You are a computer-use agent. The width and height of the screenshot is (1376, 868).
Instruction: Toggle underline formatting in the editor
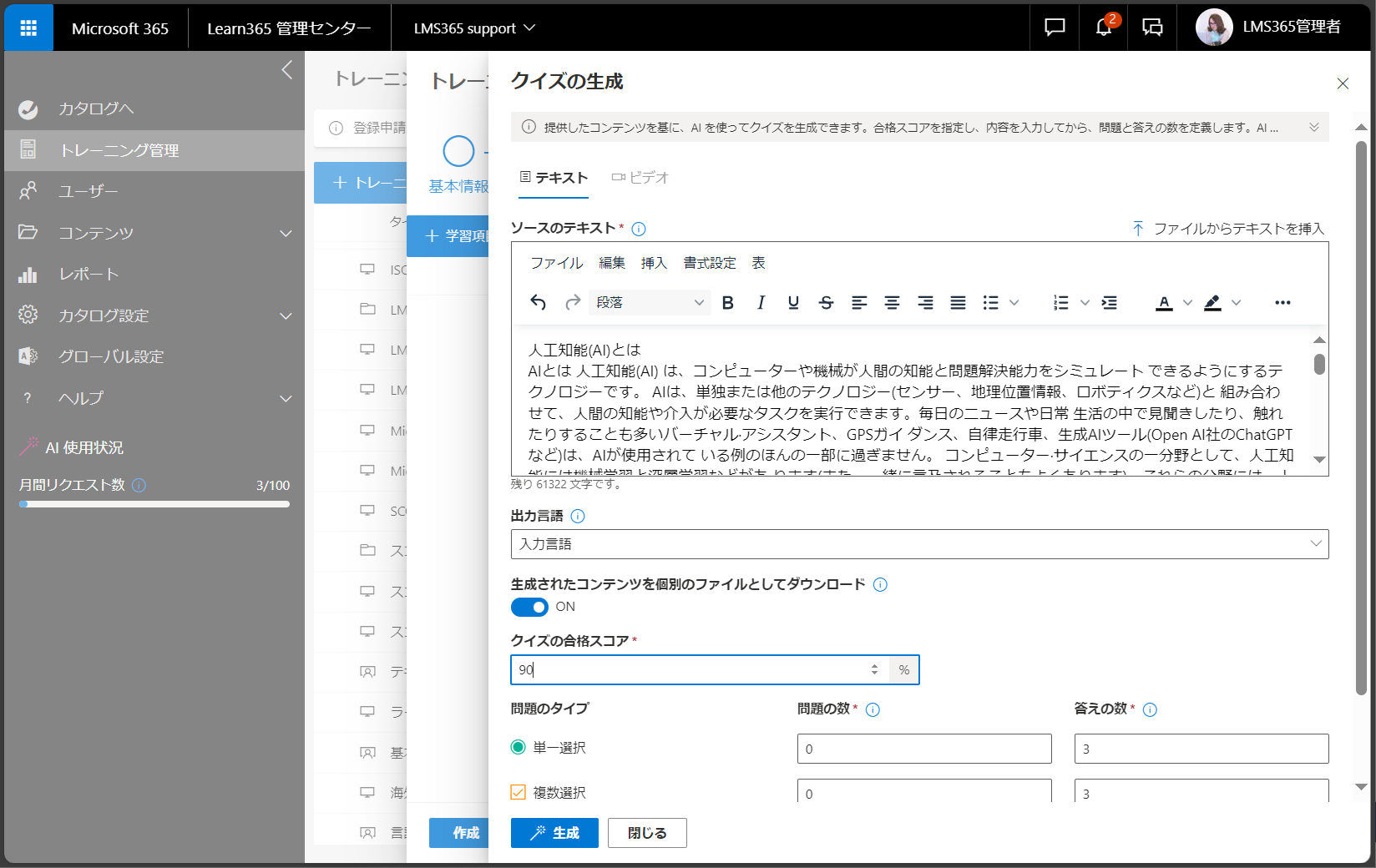coord(793,302)
